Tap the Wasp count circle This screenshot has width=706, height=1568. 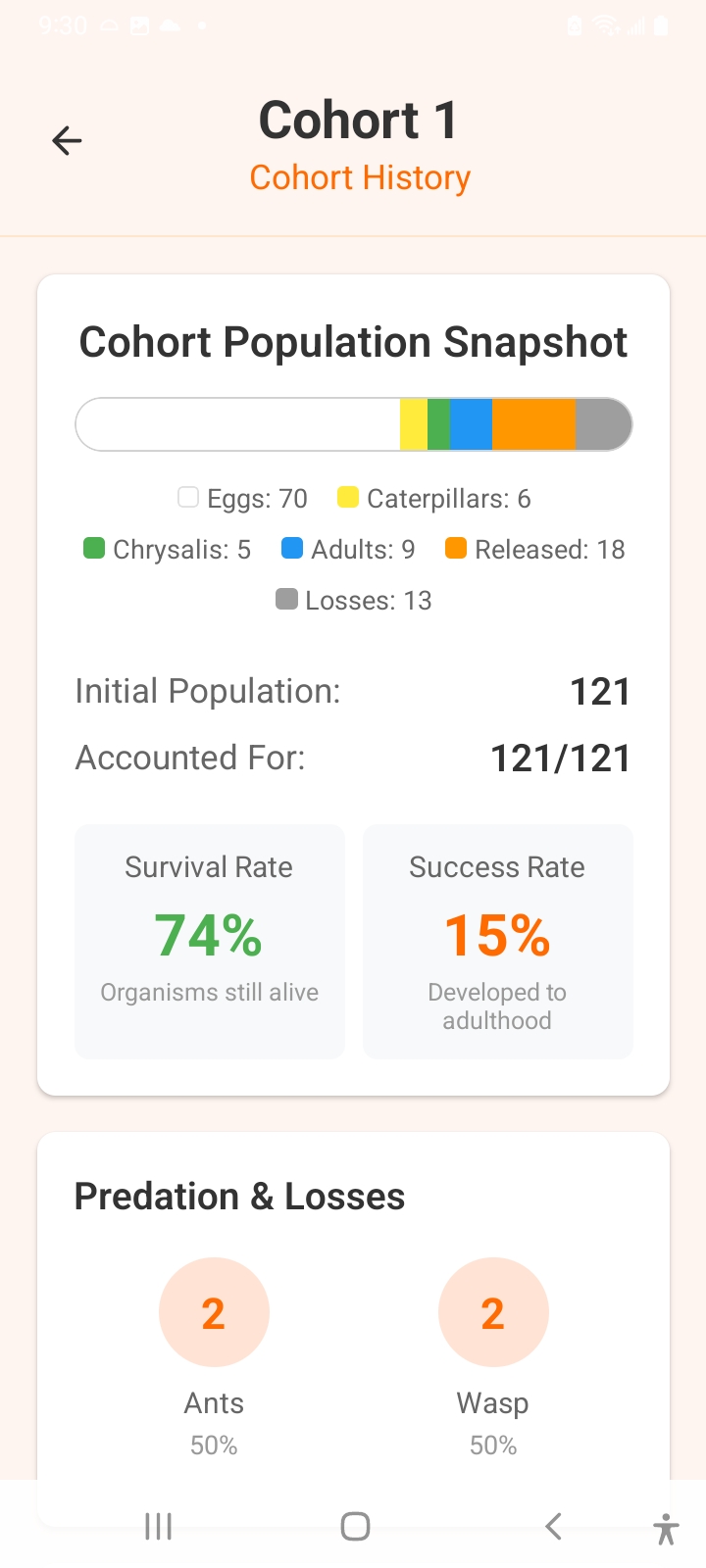[493, 1312]
